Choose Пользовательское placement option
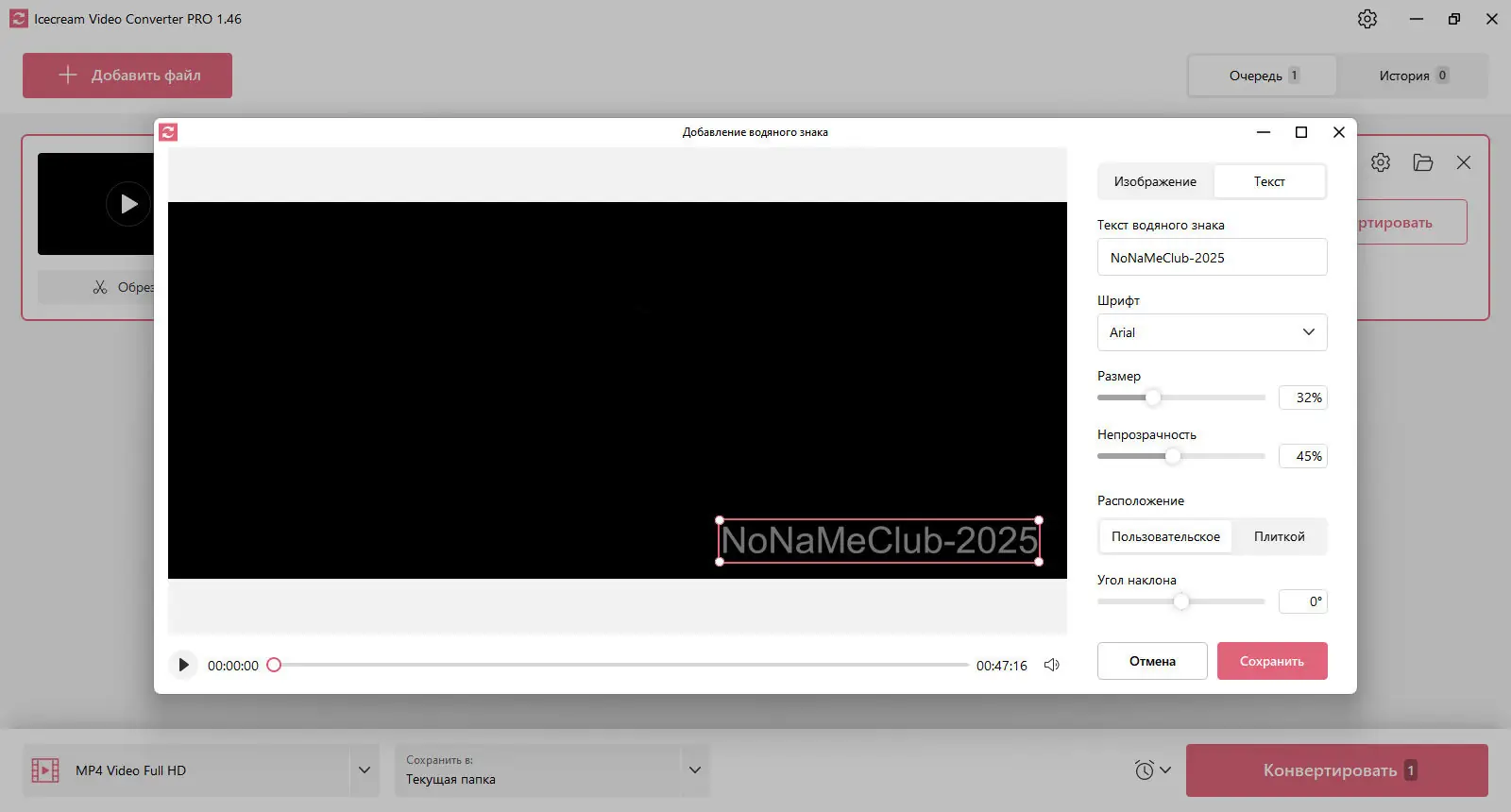Viewport: 1511px width, 812px height. coord(1165,536)
